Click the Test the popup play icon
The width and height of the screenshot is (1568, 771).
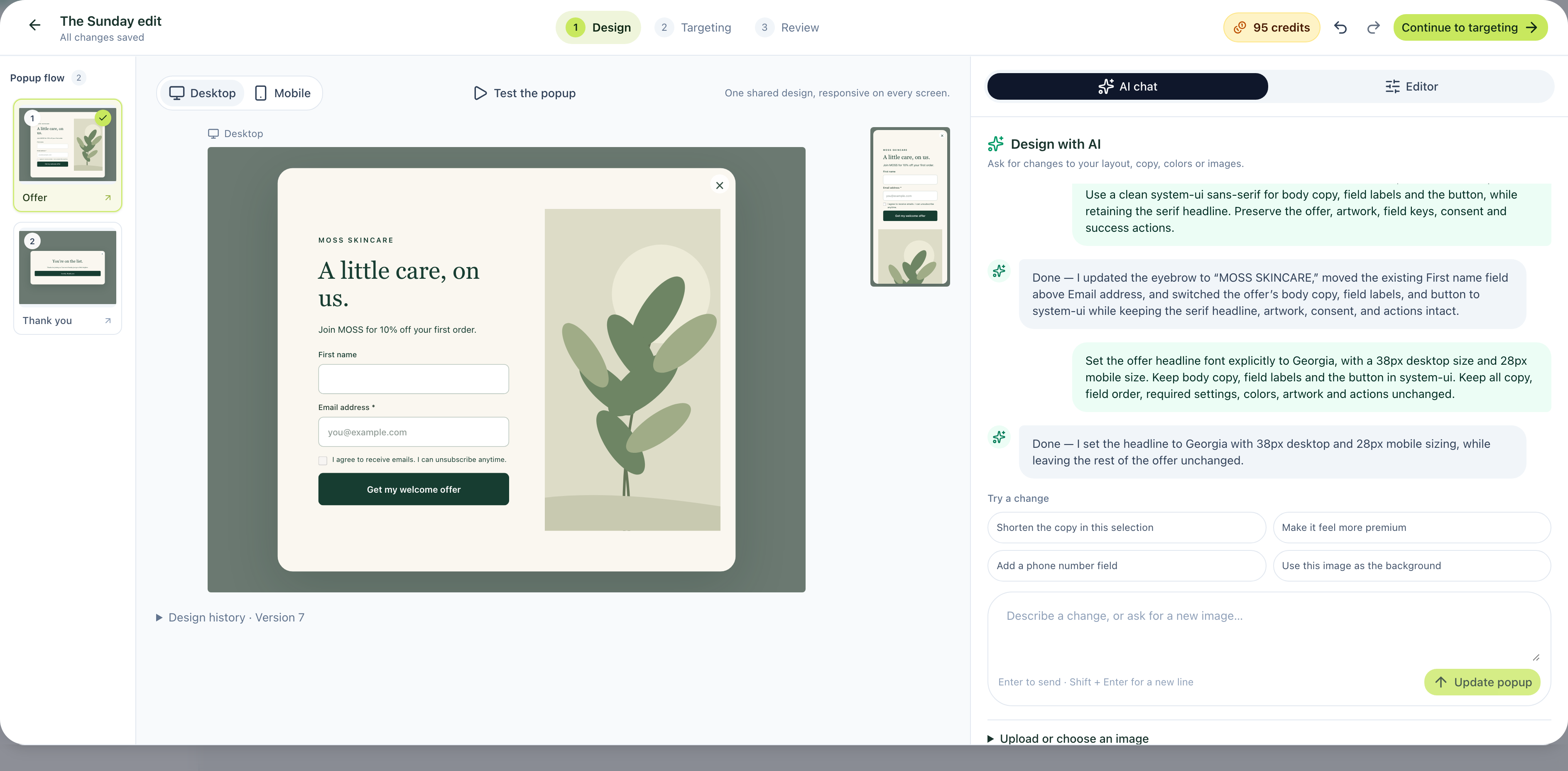click(x=480, y=93)
